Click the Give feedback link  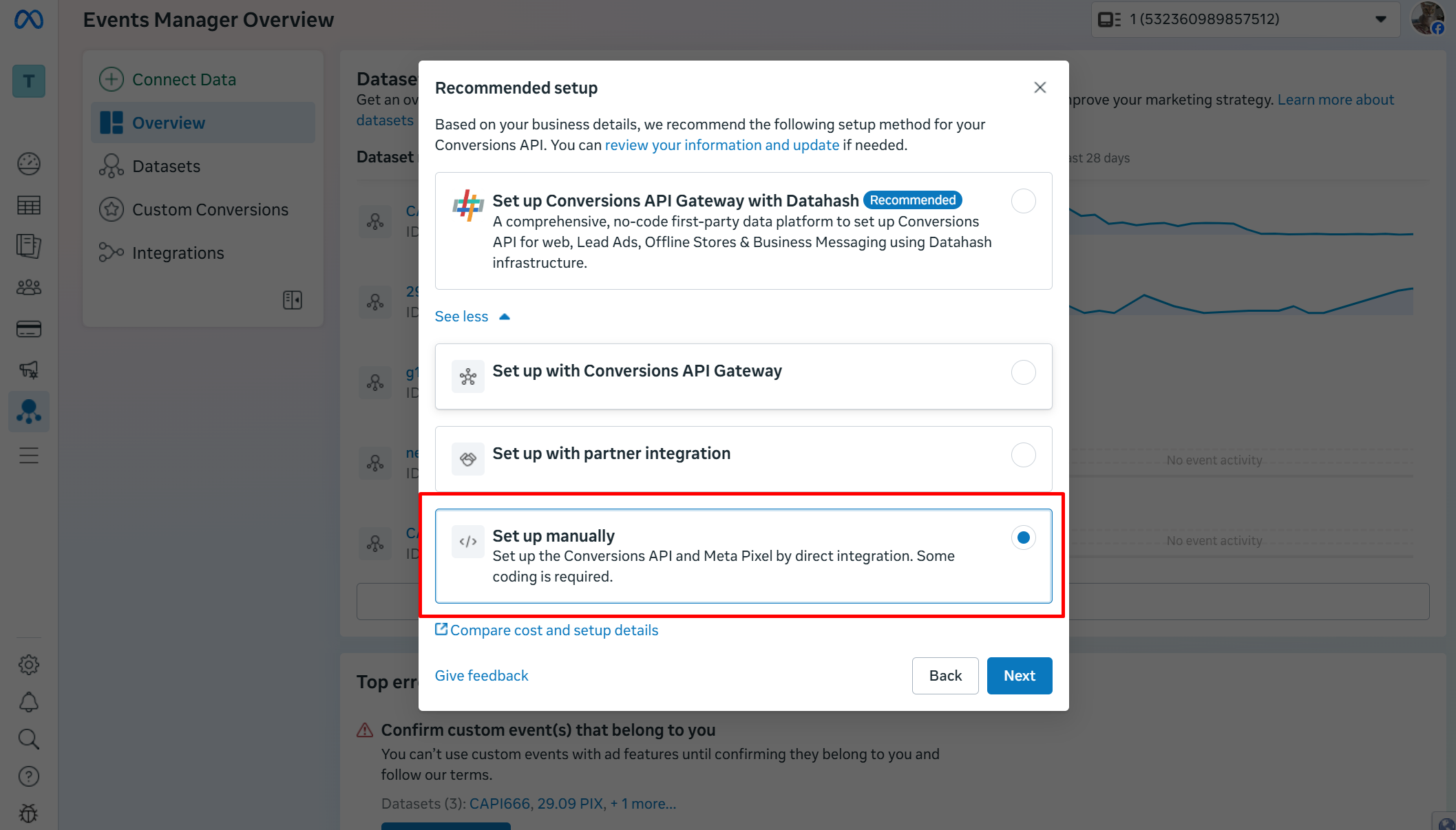tap(481, 676)
